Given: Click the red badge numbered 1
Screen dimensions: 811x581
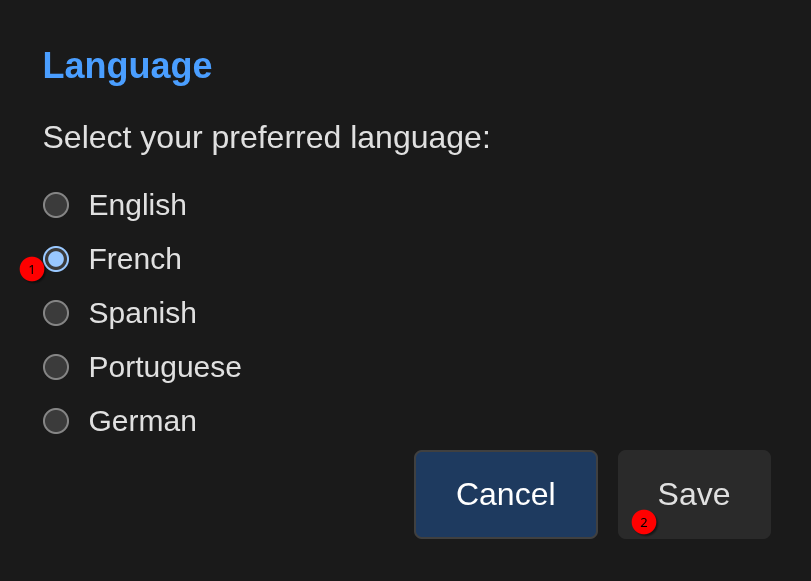Looking at the screenshot, I should [32, 269].
